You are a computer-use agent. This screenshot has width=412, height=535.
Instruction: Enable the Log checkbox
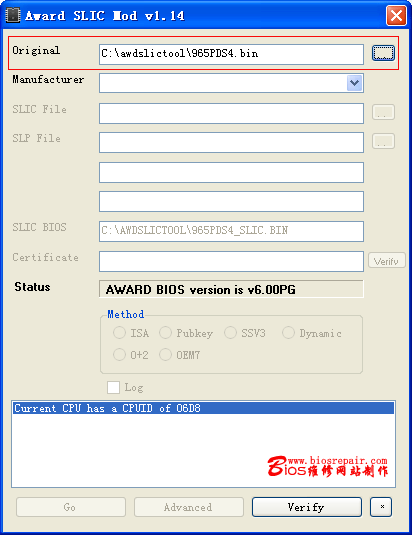(x=113, y=387)
